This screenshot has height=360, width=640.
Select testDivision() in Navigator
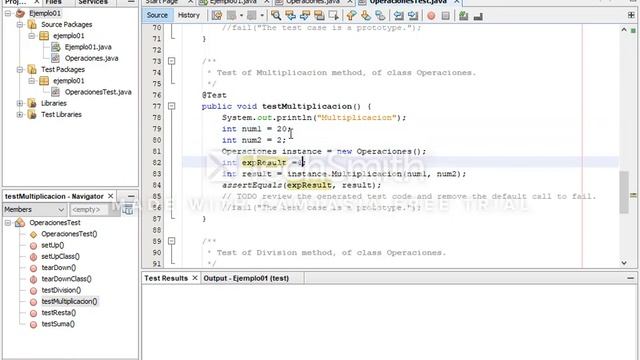point(61,290)
